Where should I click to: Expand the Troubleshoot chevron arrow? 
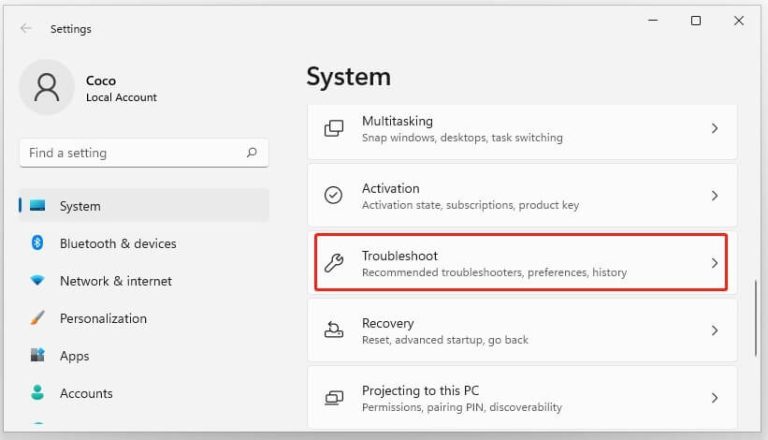click(x=715, y=263)
